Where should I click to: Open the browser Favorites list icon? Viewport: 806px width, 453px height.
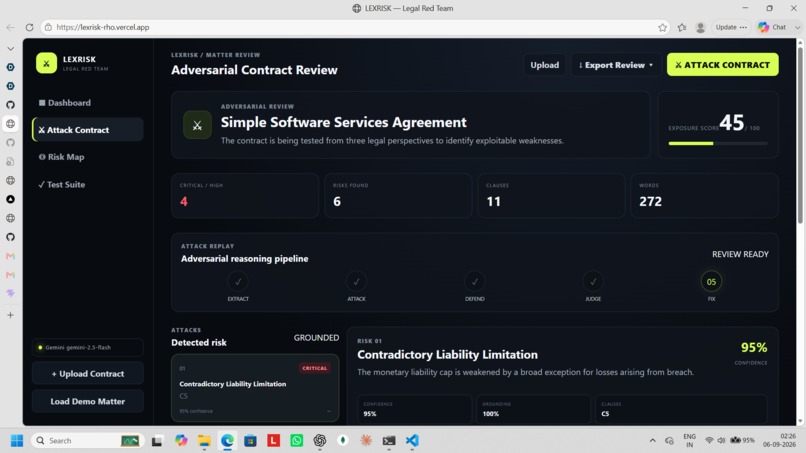682,27
